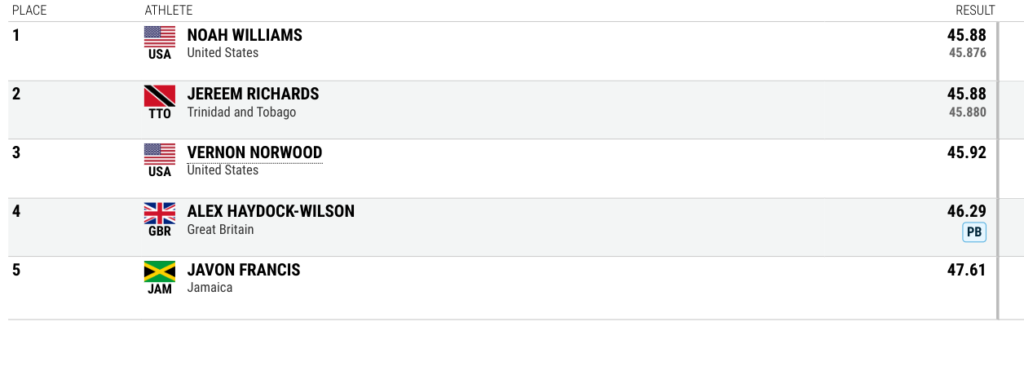Click the 45.876 detailed time
This screenshot has width=1024, height=366.
pos(968,54)
